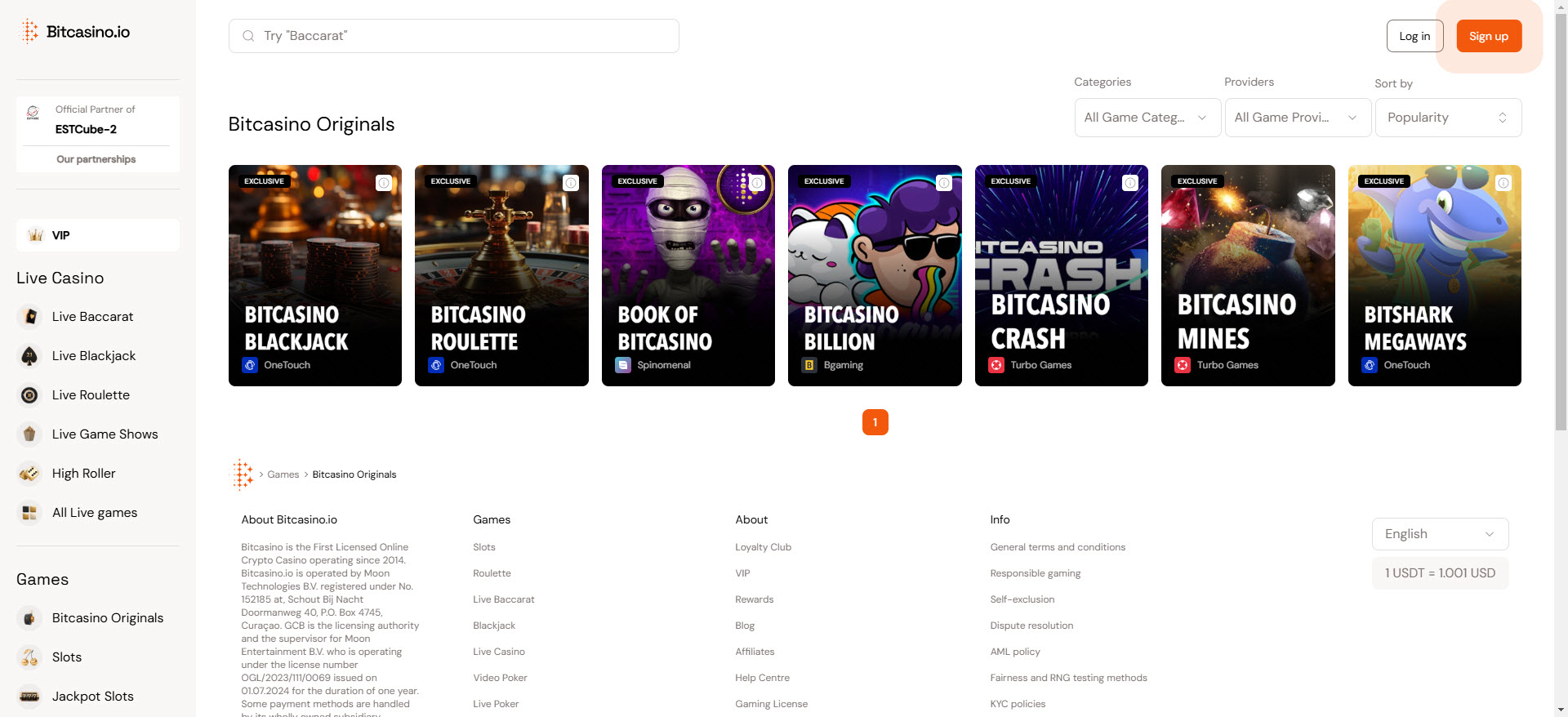Open General terms and conditions link
The height and width of the screenshot is (717, 1568).
coord(1058,547)
